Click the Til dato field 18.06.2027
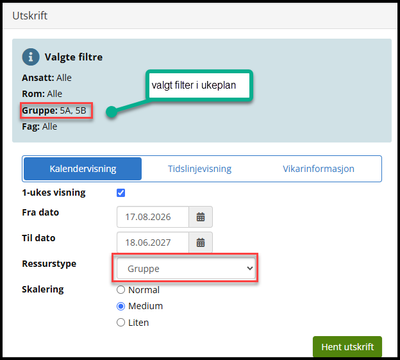 point(153,243)
